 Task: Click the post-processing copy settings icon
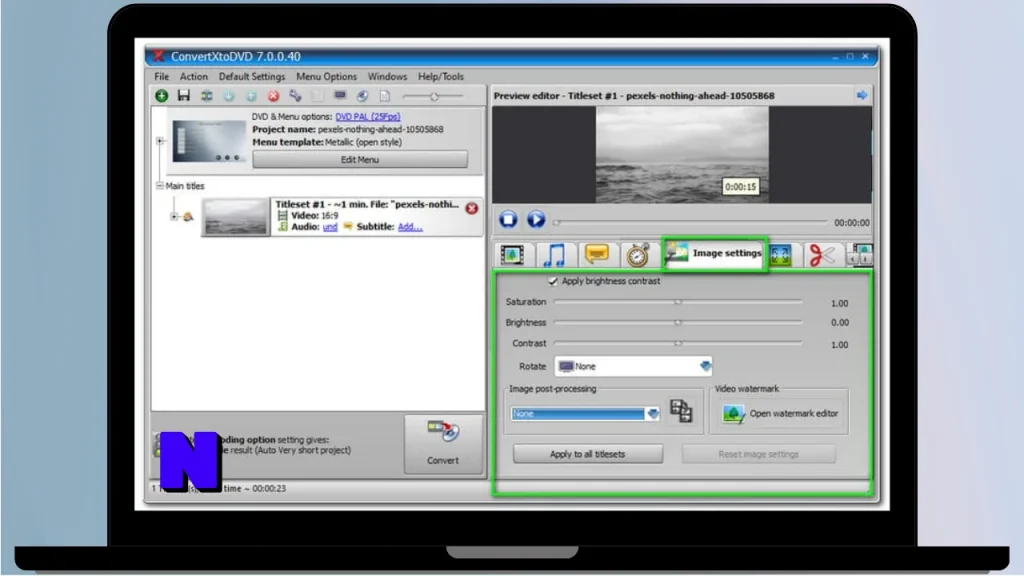[x=680, y=411]
